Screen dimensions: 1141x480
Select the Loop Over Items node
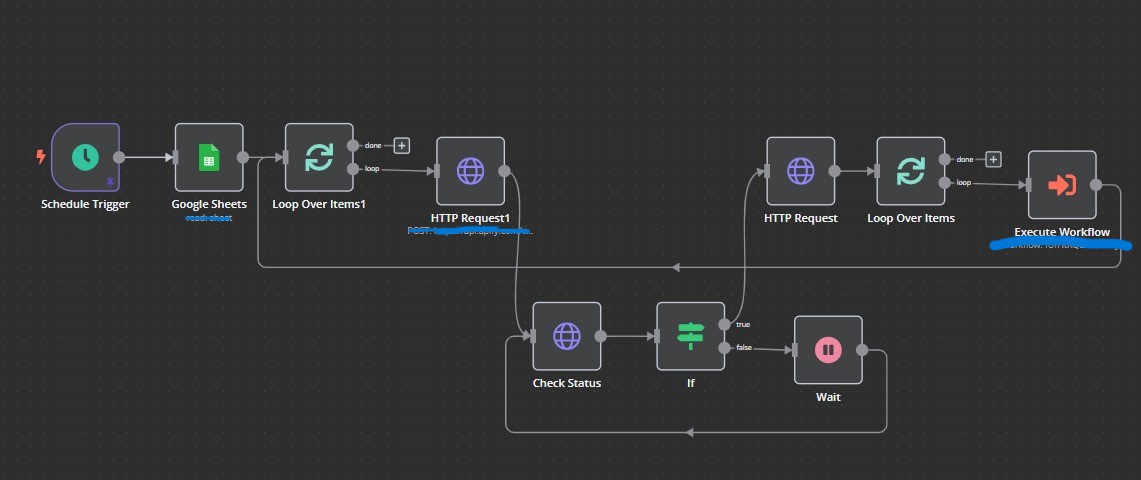pyautogui.click(x=910, y=171)
